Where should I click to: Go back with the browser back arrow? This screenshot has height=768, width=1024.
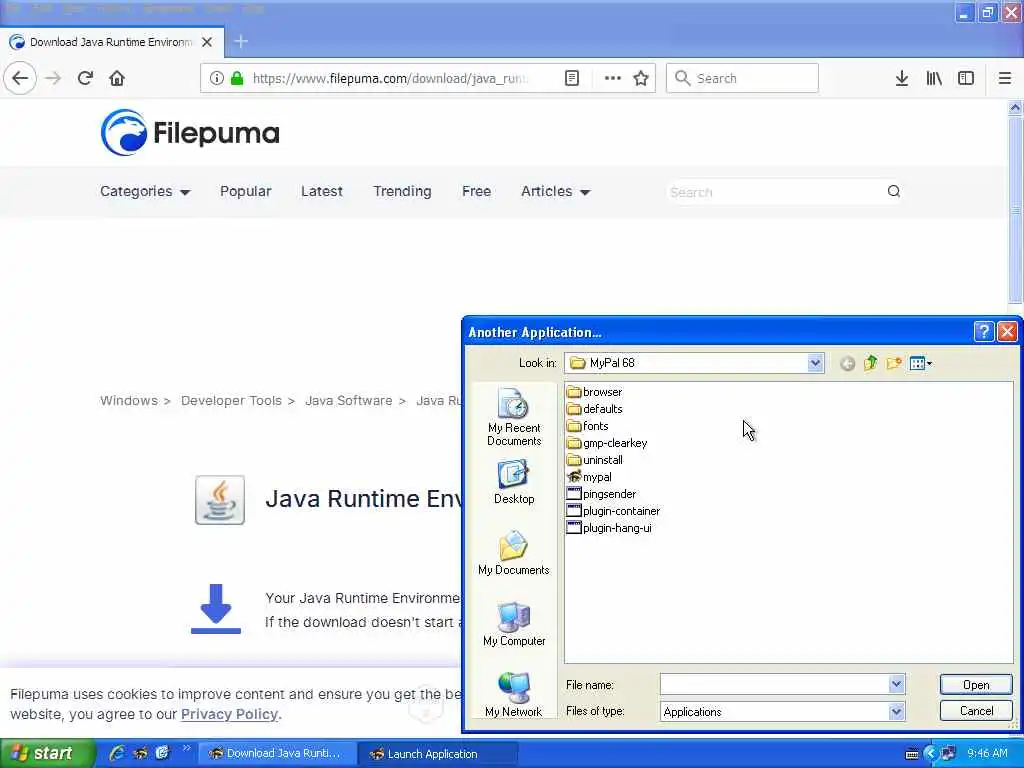click(20, 78)
